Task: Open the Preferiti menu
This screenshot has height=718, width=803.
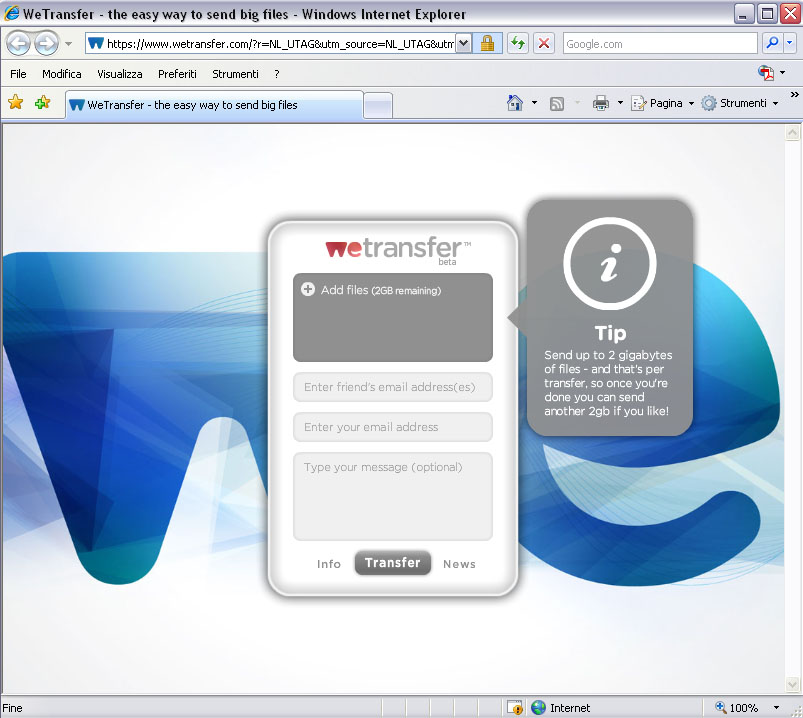Action: tap(177, 74)
